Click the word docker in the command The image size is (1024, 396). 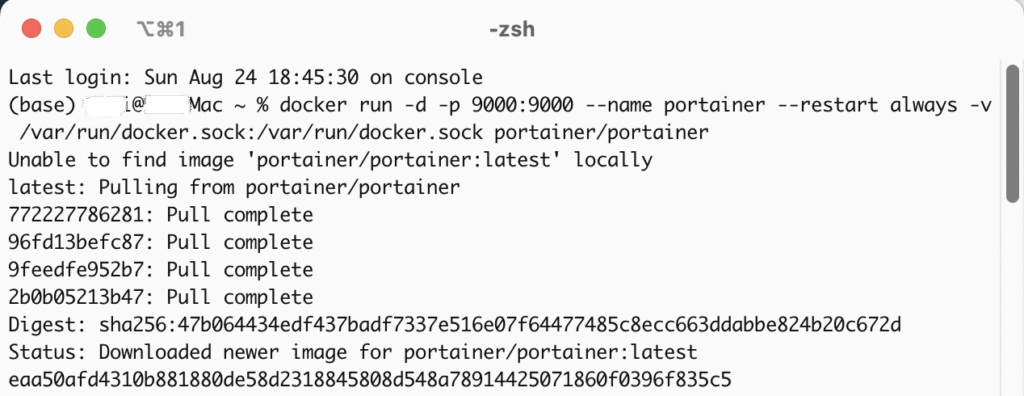click(x=313, y=105)
